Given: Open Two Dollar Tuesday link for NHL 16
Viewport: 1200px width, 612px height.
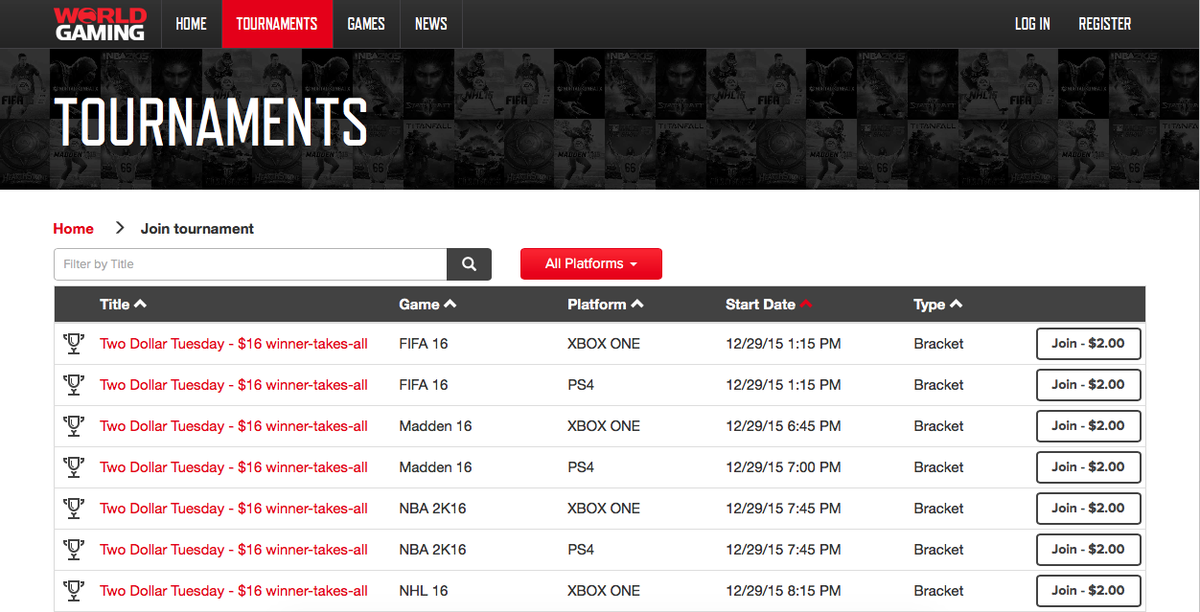Looking at the screenshot, I should 234,591.
